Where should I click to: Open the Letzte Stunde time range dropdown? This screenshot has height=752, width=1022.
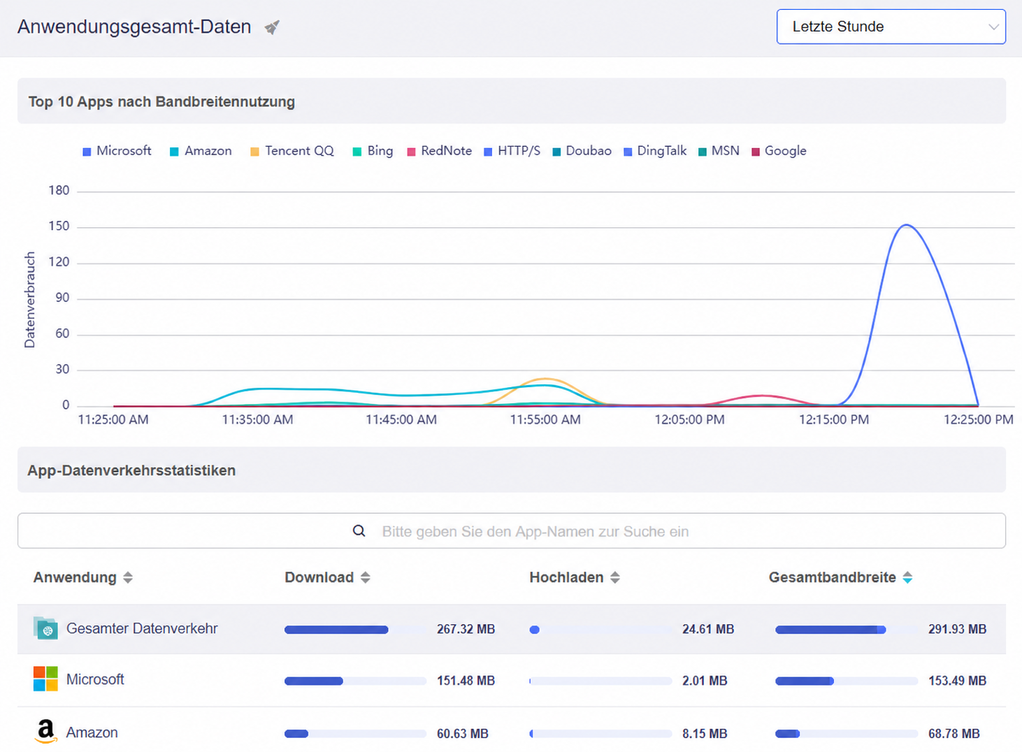point(891,27)
